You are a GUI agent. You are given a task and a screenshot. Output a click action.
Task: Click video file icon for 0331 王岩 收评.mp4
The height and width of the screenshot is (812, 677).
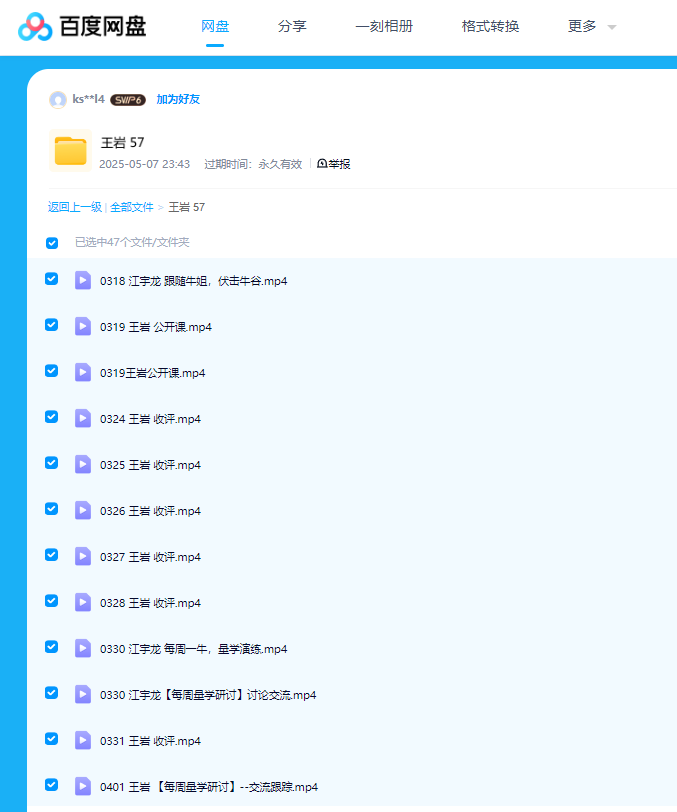click(83, 740)
